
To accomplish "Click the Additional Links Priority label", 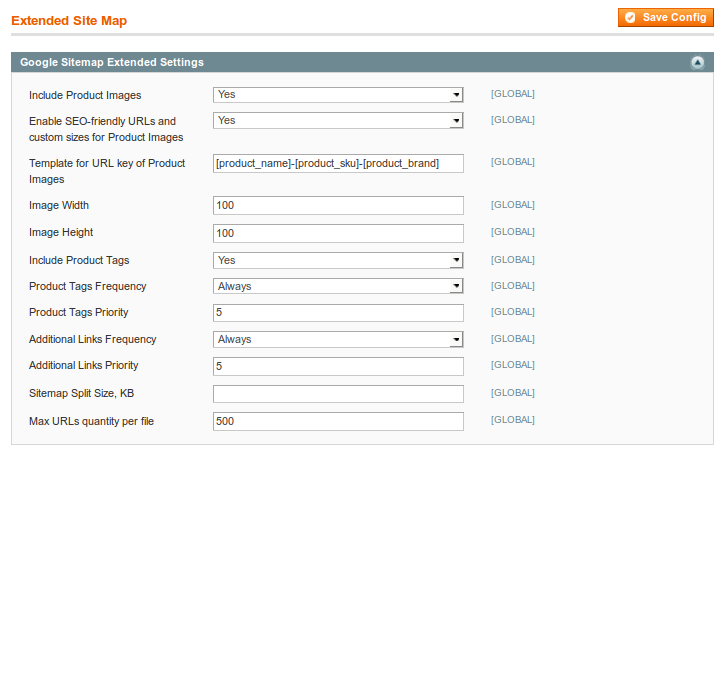I will pos(84,365).
